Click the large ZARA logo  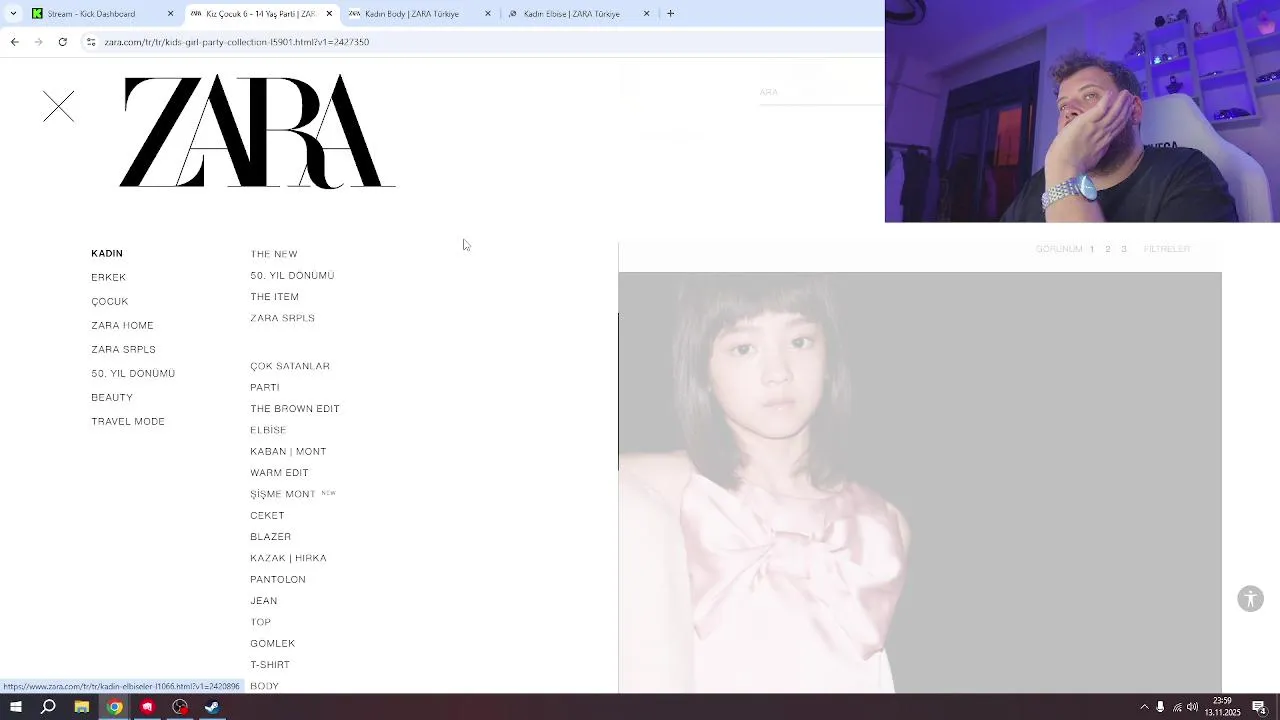coord(257,131)
